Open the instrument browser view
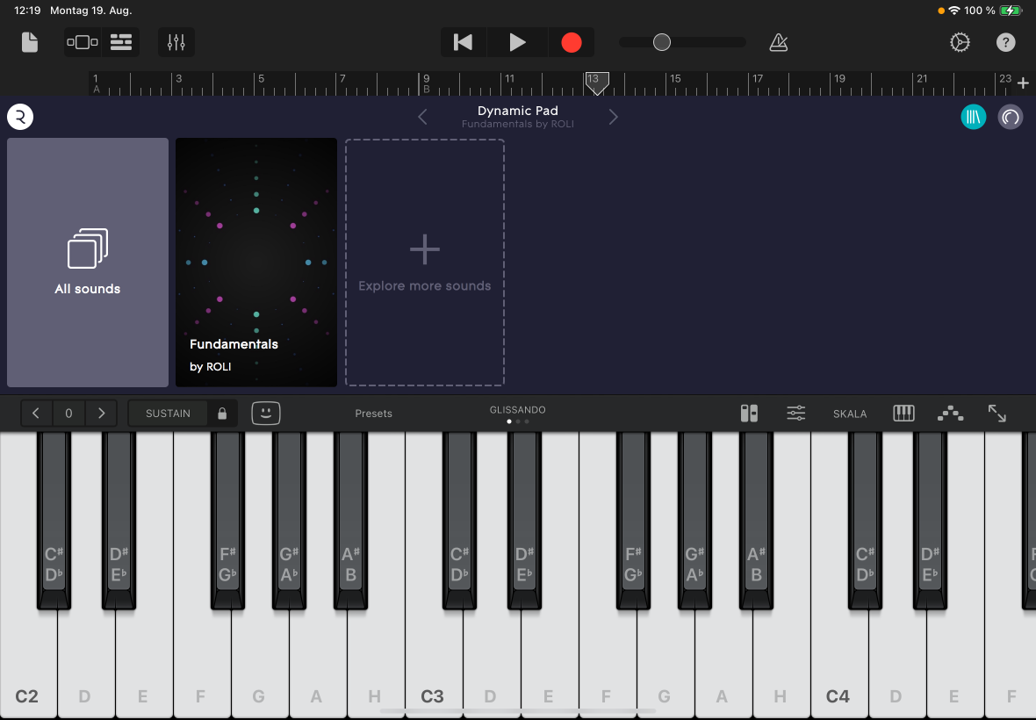 tap(82, 42)
